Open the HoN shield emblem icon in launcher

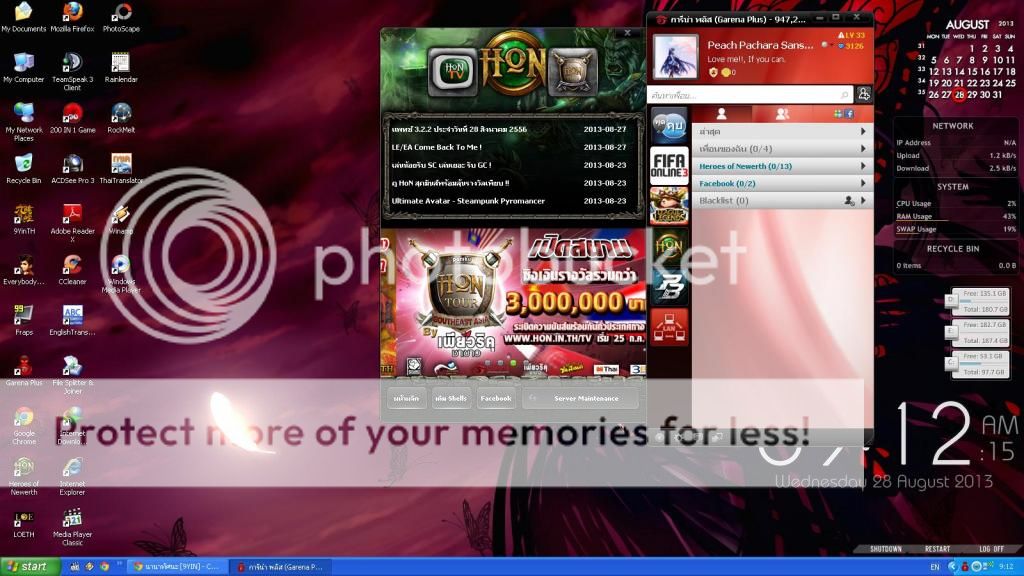[x=573, y=71]
